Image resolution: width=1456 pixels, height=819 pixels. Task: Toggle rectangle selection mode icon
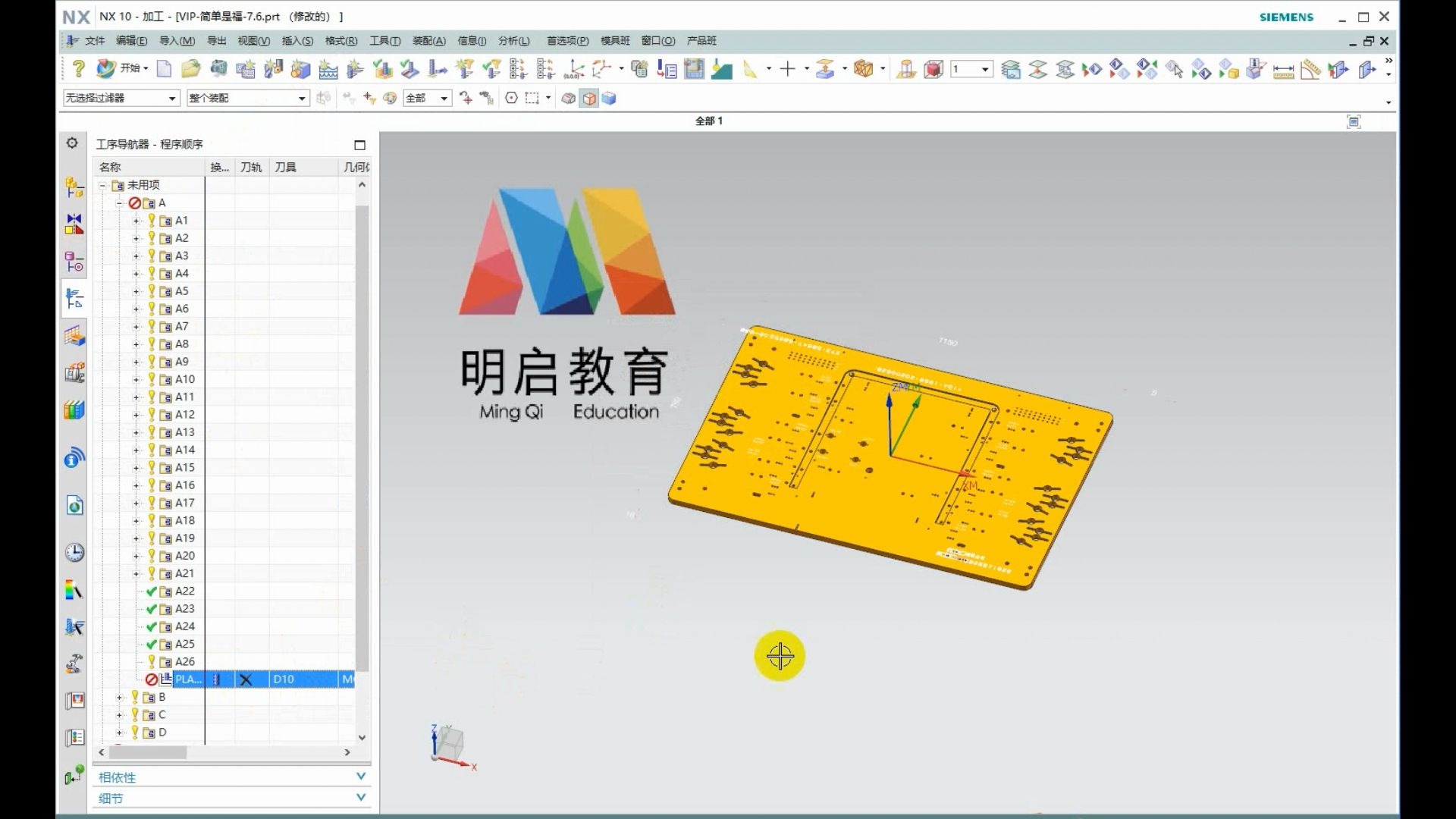click(532, 98)
